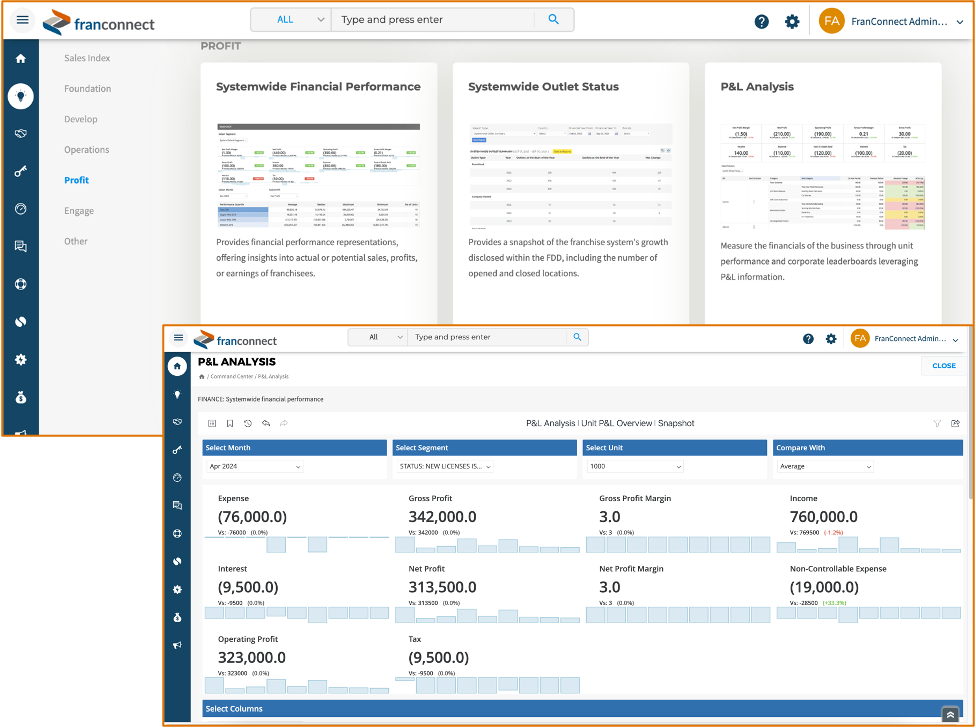Click Gross Profit value 342,000.0
976x728 pixels.
443,517
